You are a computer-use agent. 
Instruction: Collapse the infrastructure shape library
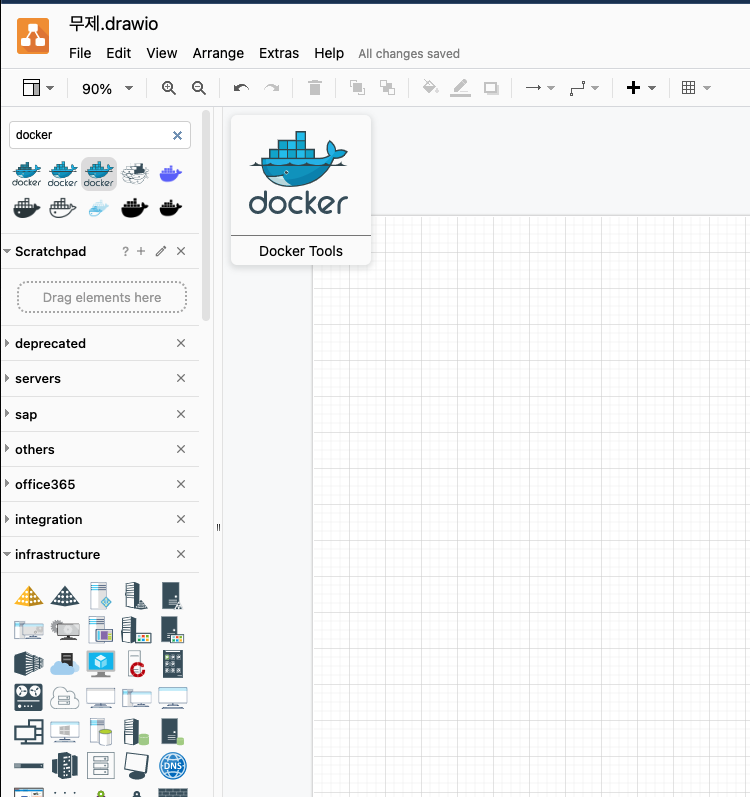57,555
